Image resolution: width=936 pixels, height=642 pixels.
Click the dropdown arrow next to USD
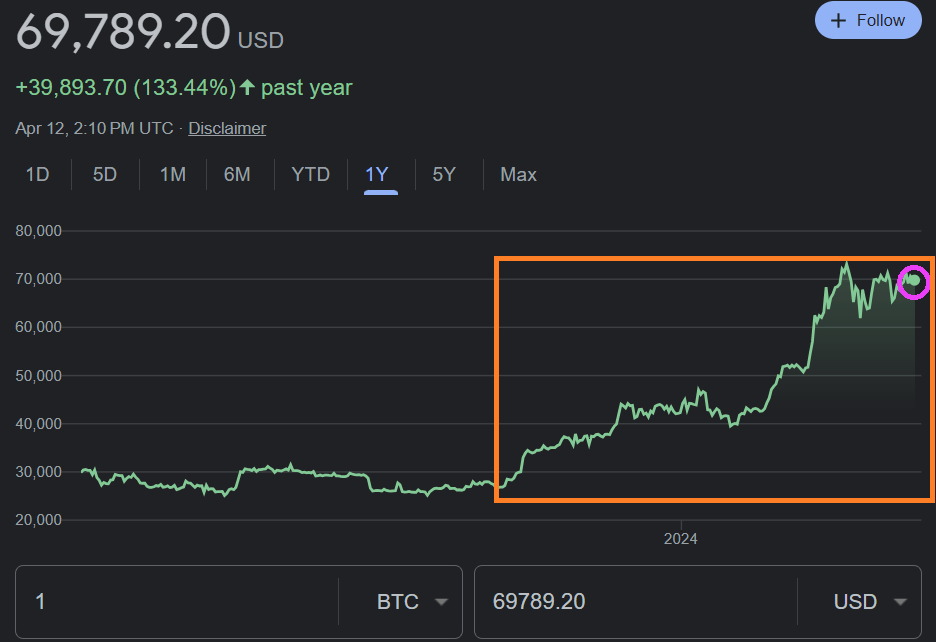pos(900,602)
